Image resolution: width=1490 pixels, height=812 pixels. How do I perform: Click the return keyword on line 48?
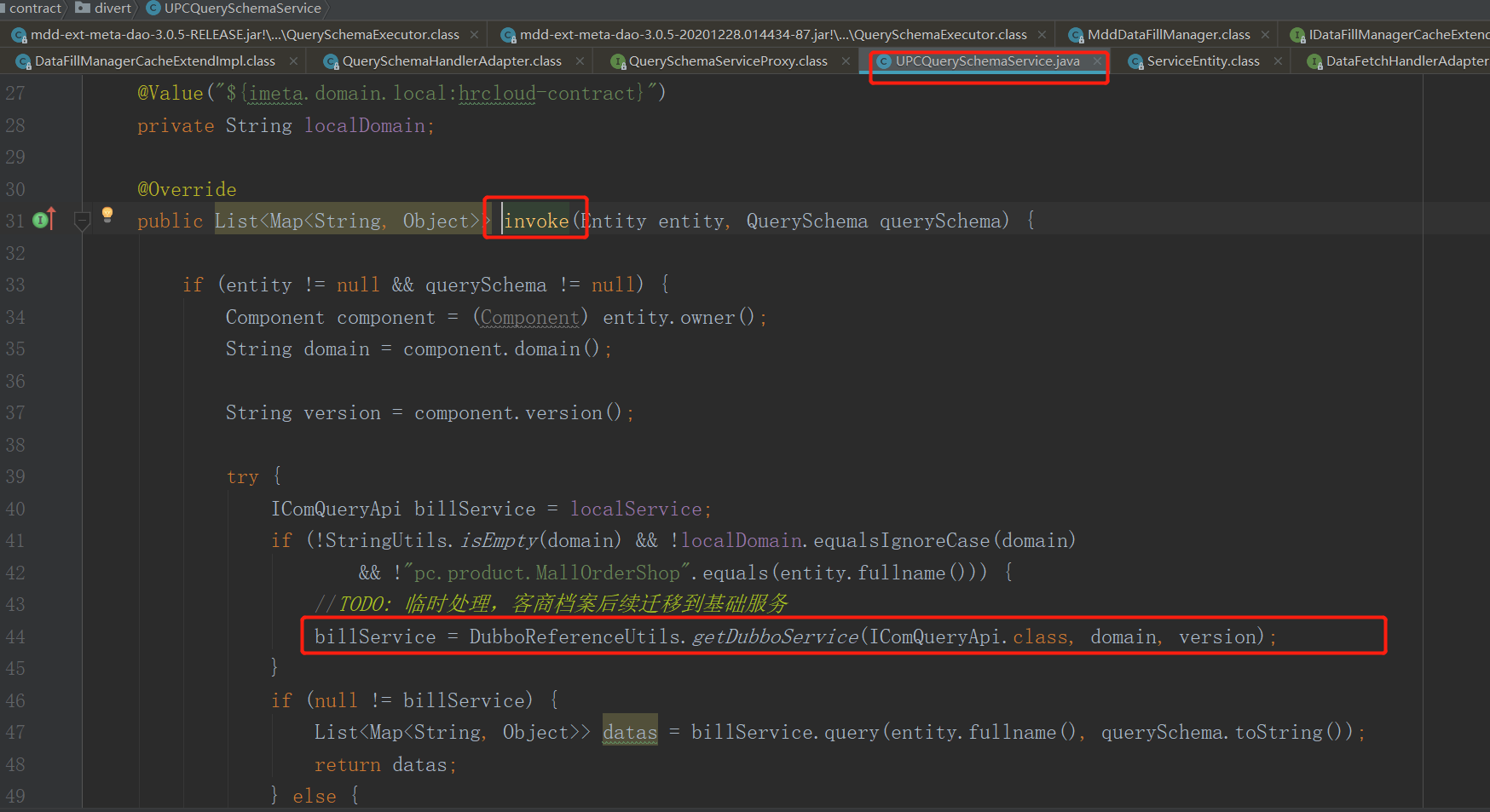point(347,764)
